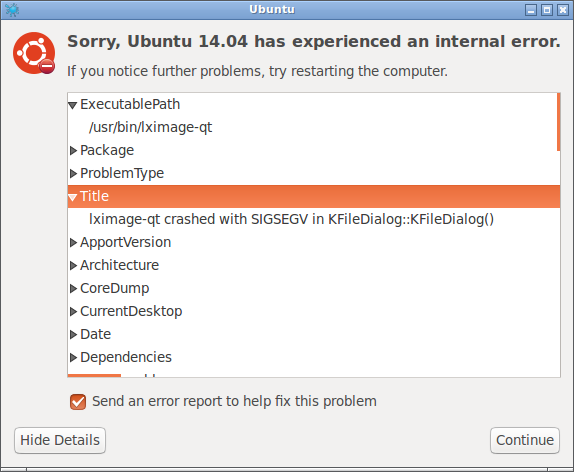
Task: Expand the Package entry
Action: click(73, 150)
